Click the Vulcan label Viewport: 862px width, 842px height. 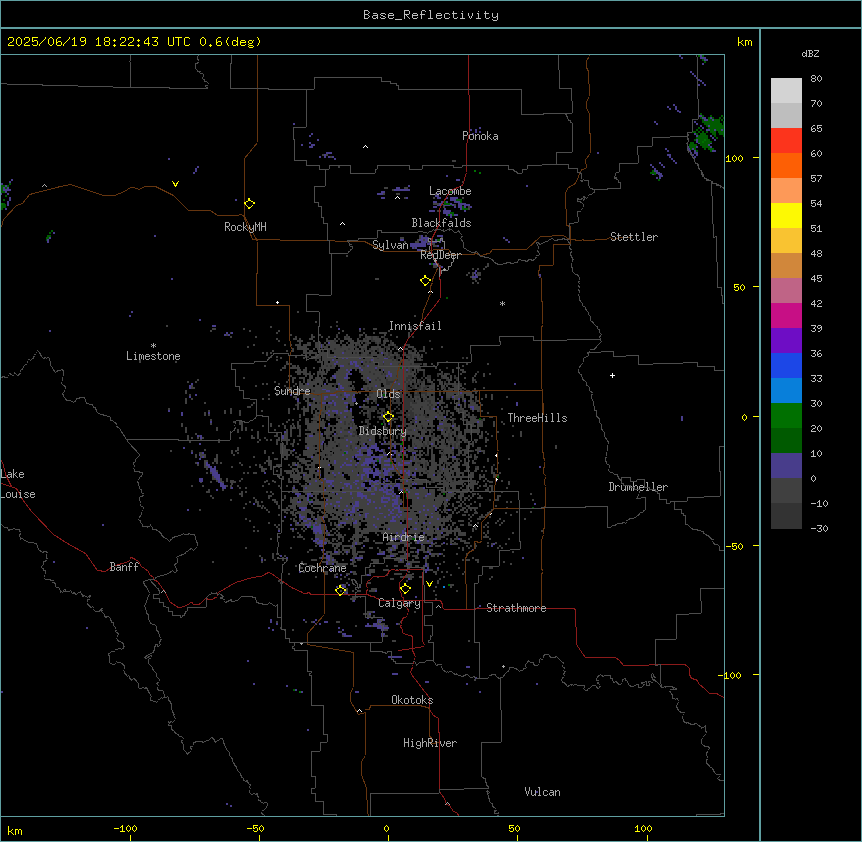tap(543, 792)
